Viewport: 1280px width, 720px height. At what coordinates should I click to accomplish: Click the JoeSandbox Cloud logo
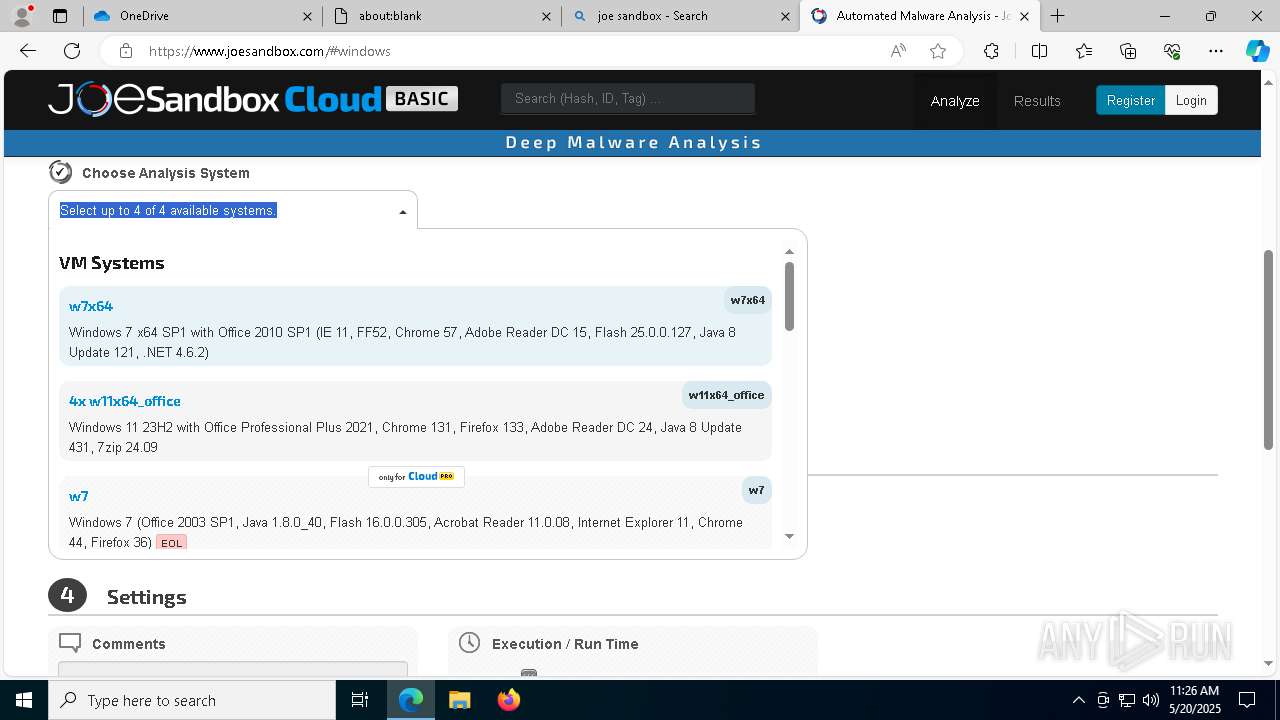click(253, 99)
